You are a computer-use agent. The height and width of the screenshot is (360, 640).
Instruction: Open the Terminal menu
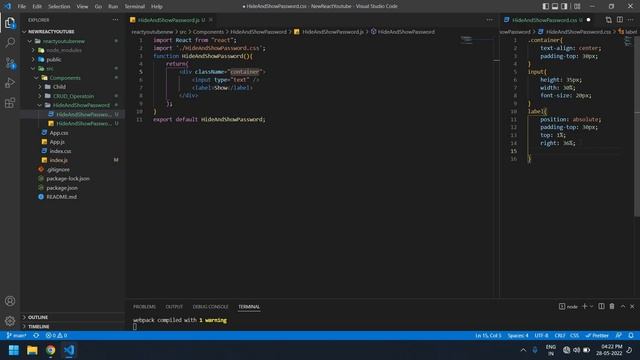click(x=135, y=6)
